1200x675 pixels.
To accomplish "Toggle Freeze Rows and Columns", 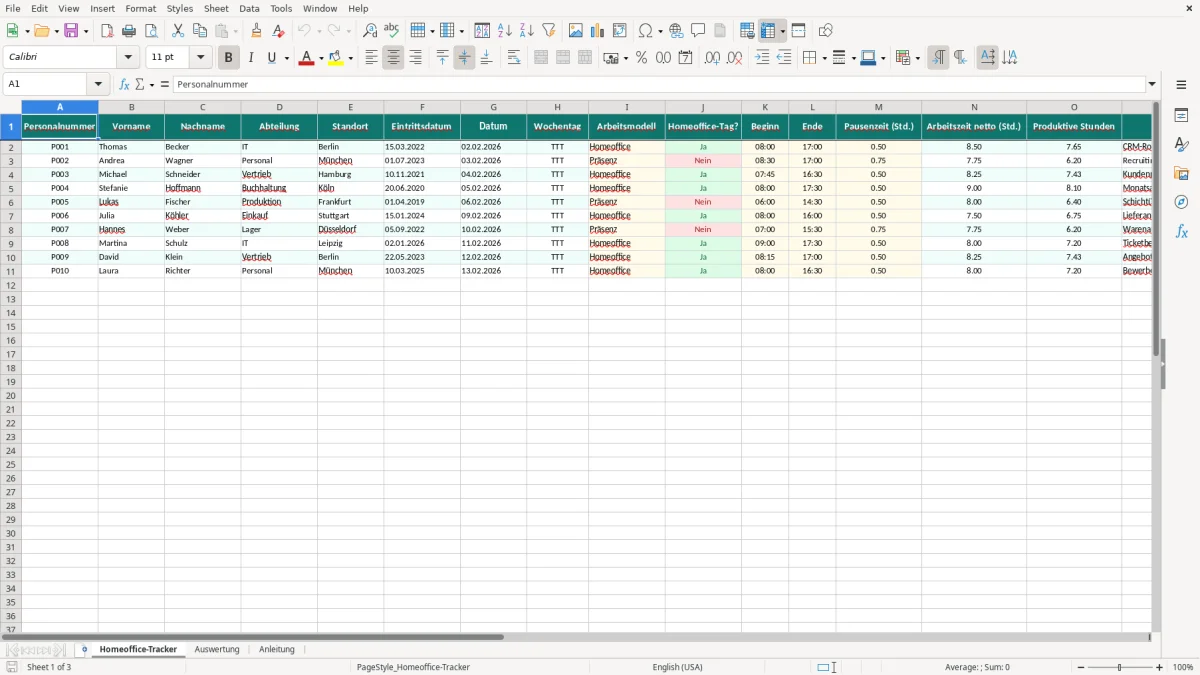I will point(769,31).
